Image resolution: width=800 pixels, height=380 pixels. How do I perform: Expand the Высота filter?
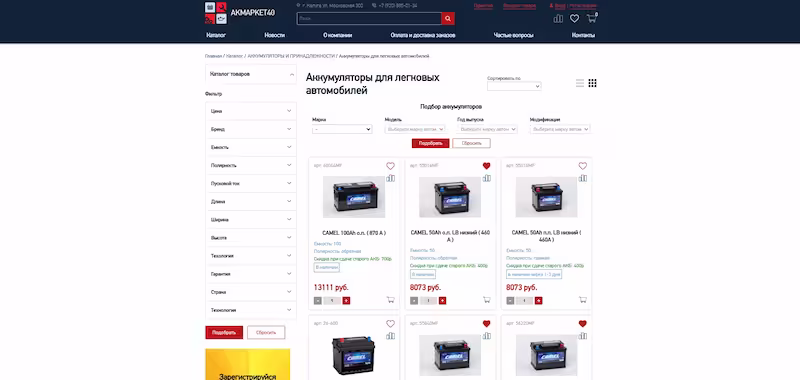251,238
